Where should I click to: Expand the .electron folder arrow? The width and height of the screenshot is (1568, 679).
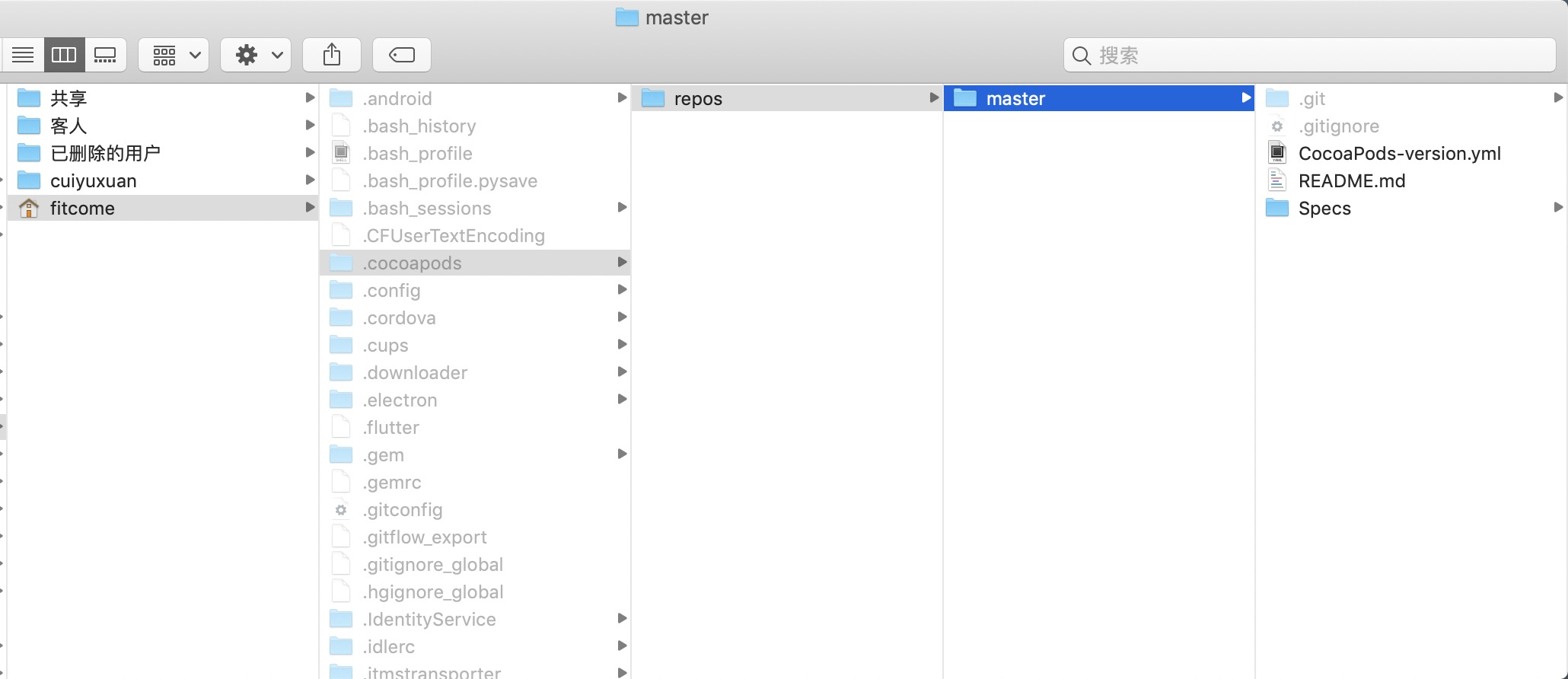click(622, 399)
